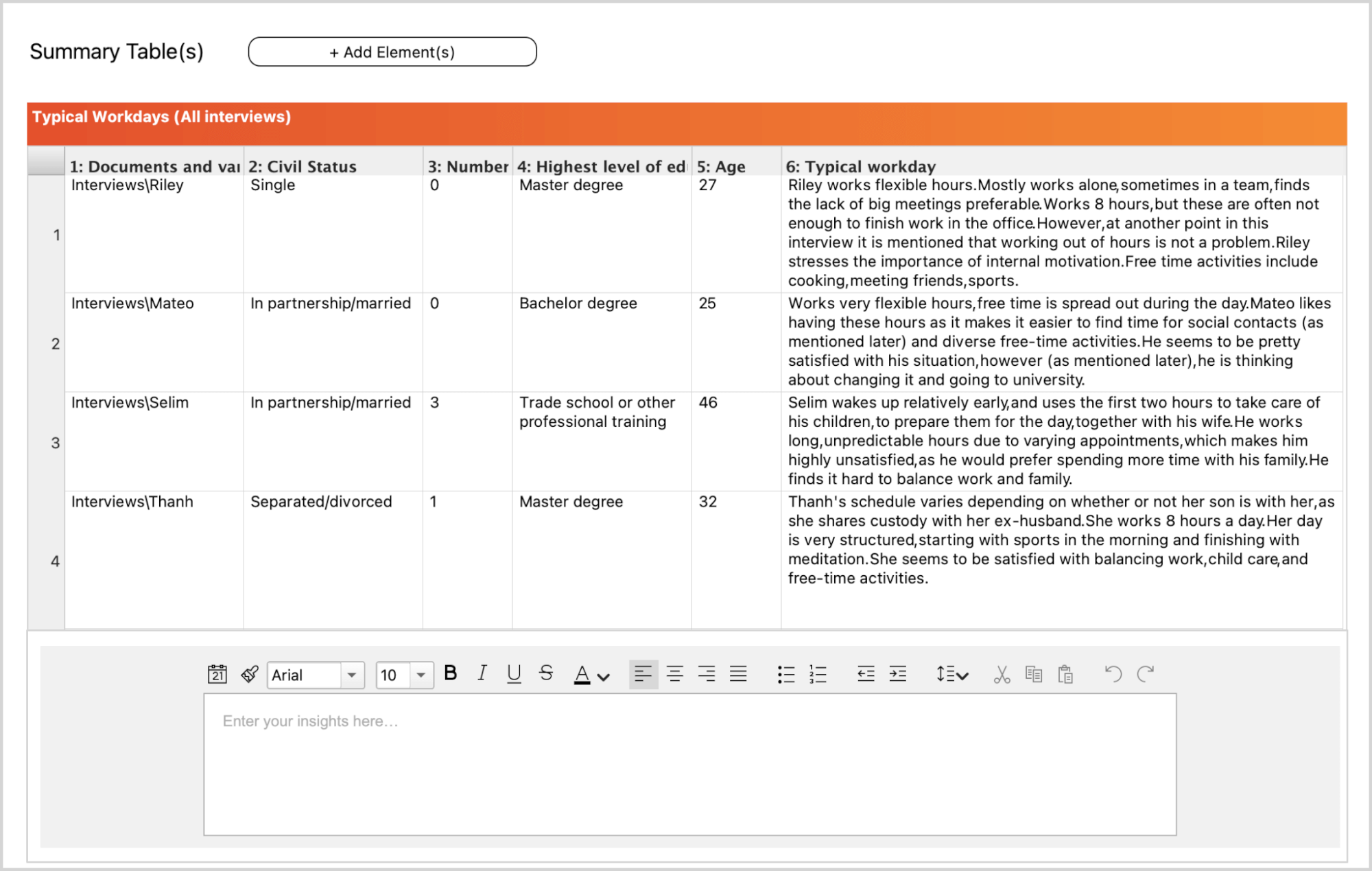Click the 'Interviews\Thanh' cell

point(154,559)
